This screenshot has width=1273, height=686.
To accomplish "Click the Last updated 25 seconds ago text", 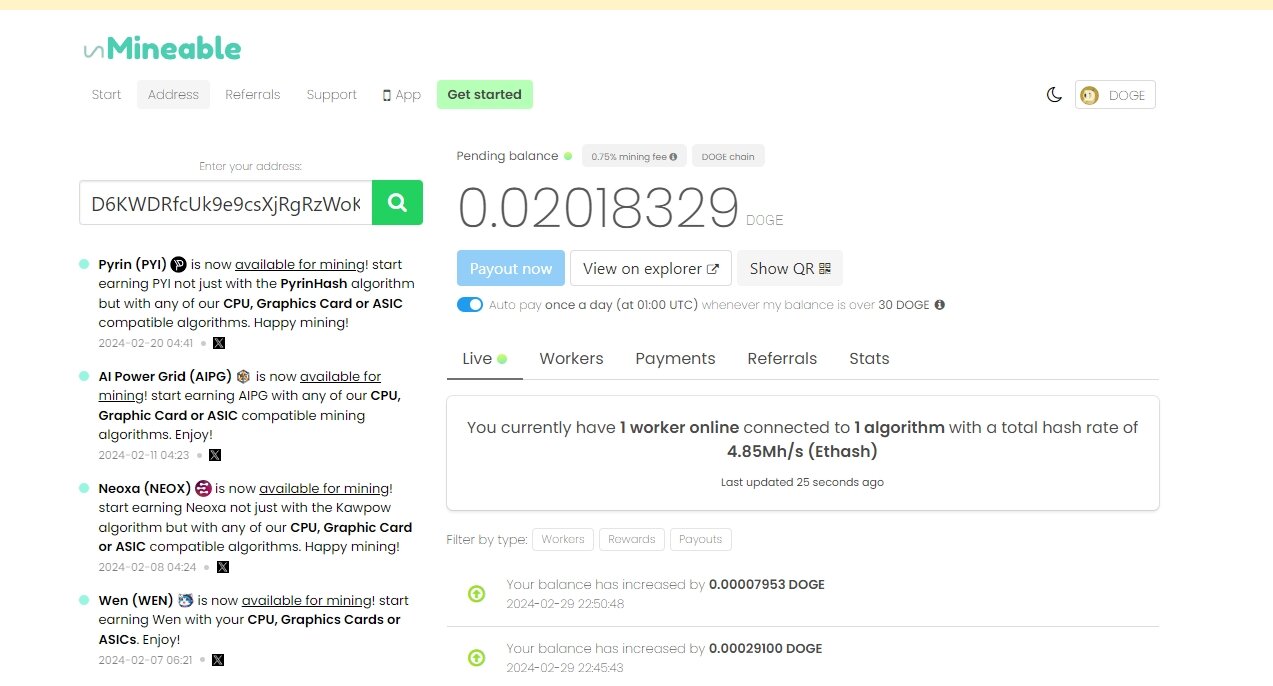I will (x=802, y=482).
